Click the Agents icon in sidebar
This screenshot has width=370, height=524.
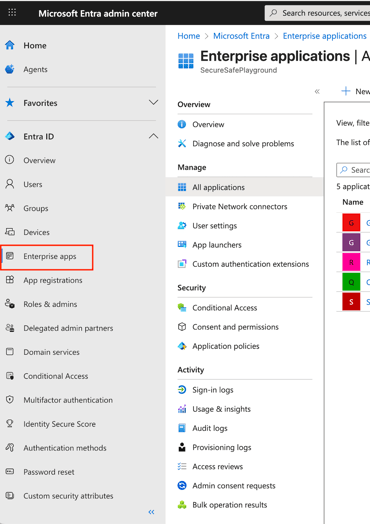[10, 69]
